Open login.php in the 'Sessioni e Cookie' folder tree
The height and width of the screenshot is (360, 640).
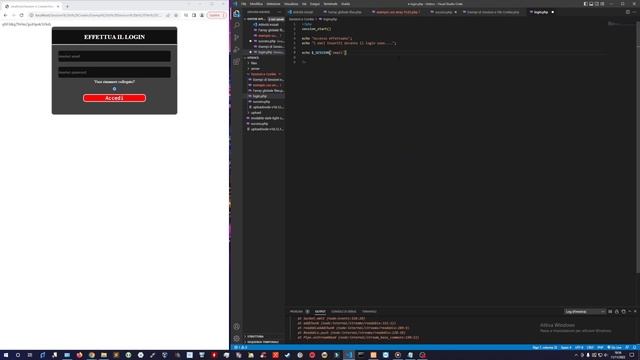coord(260,96)
